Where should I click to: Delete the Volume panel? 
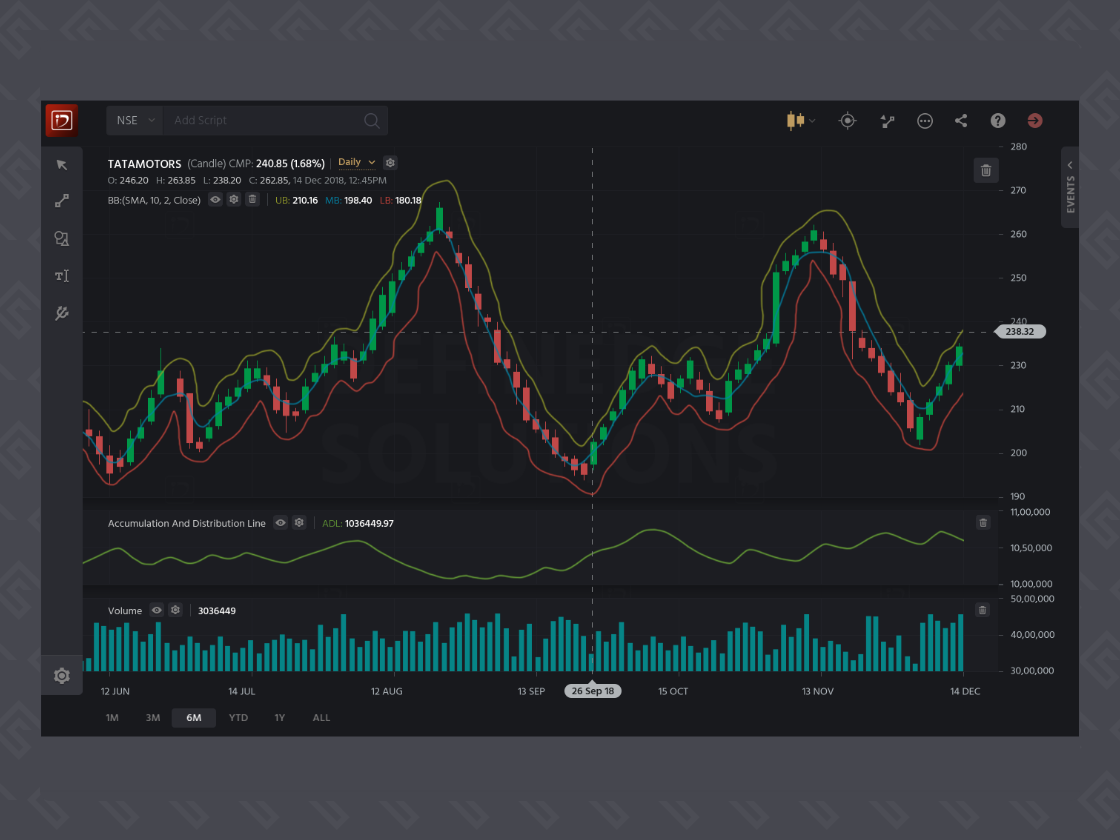pyautogui.click(x=983, y=610)
